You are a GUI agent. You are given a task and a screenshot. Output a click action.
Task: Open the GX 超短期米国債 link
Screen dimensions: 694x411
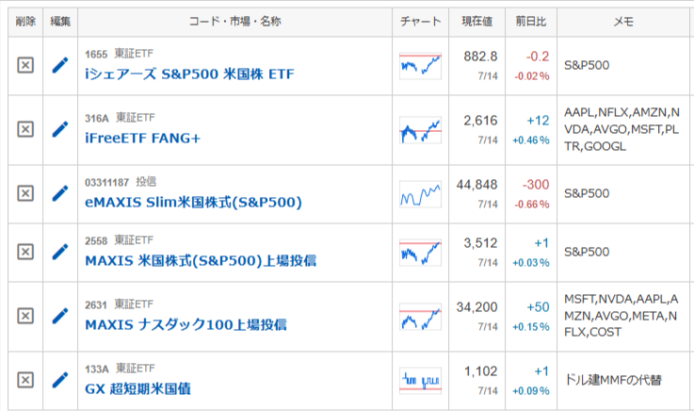(138, 389)
